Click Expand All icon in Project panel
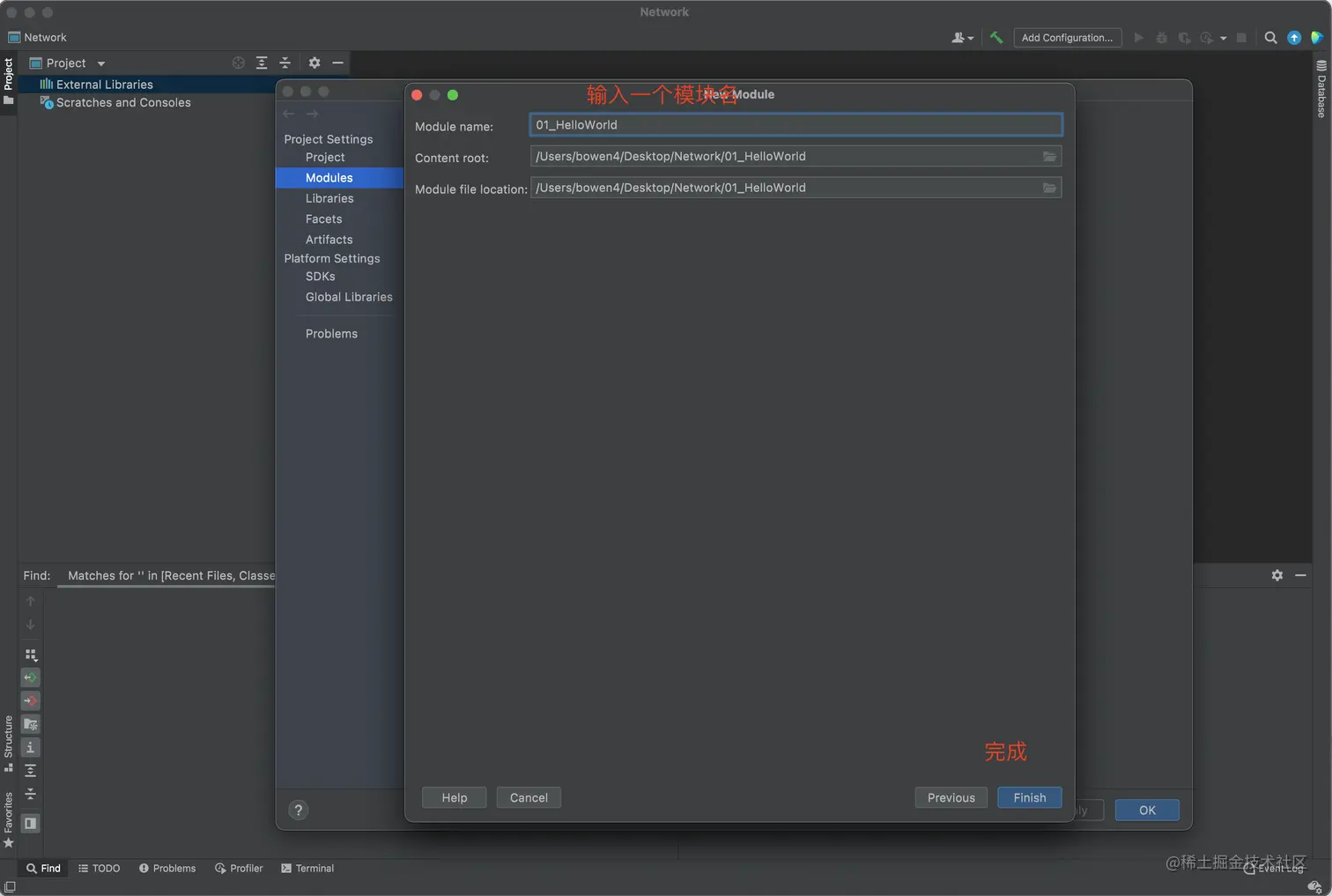 tap(262, 63)
